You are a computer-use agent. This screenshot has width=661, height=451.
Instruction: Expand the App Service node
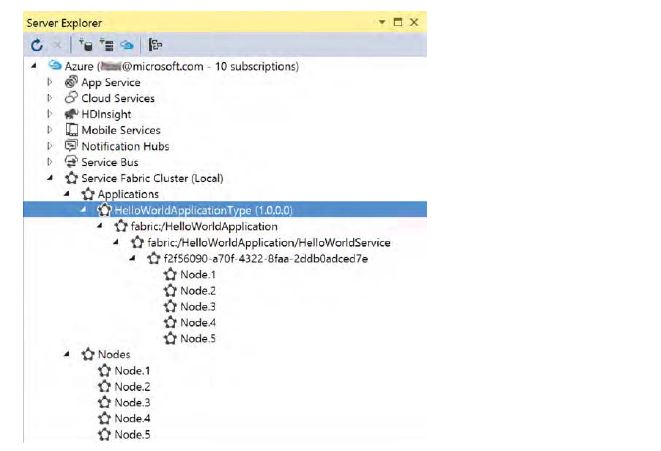click(x=50, y=82)
